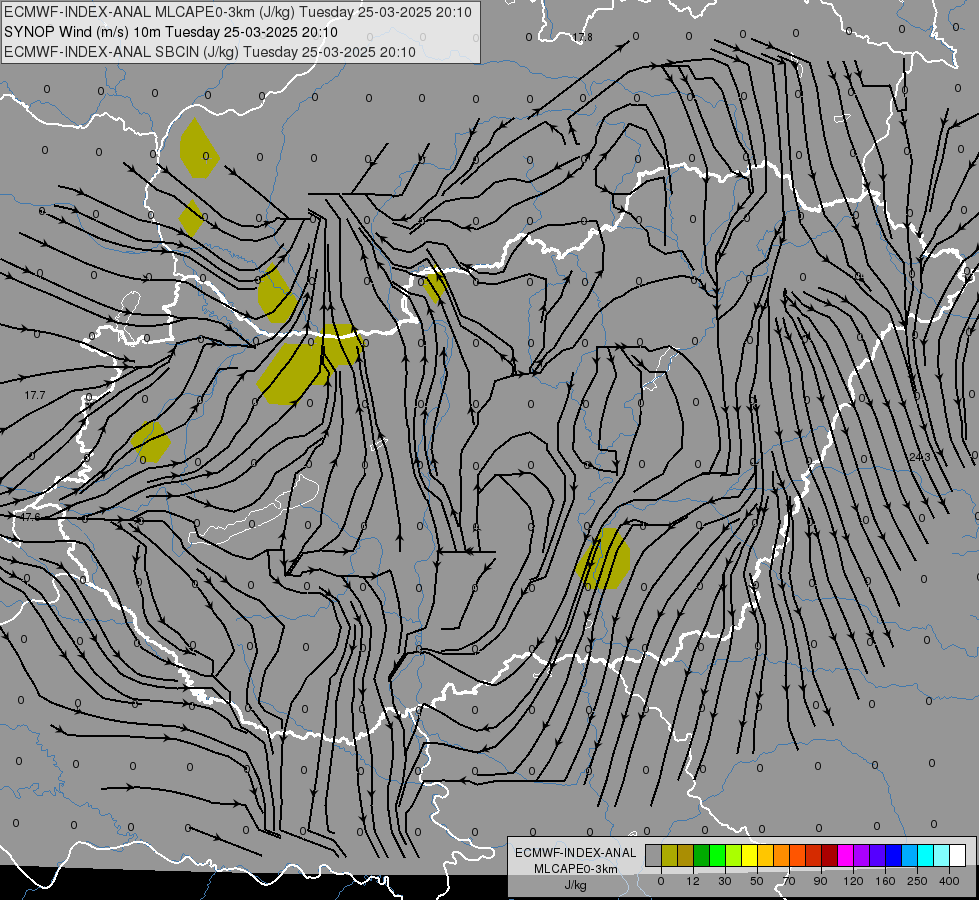Pick the purple swatch right of 120
Image resolution: width=979 pixels, height=900 pixels.
coord(862,855)
